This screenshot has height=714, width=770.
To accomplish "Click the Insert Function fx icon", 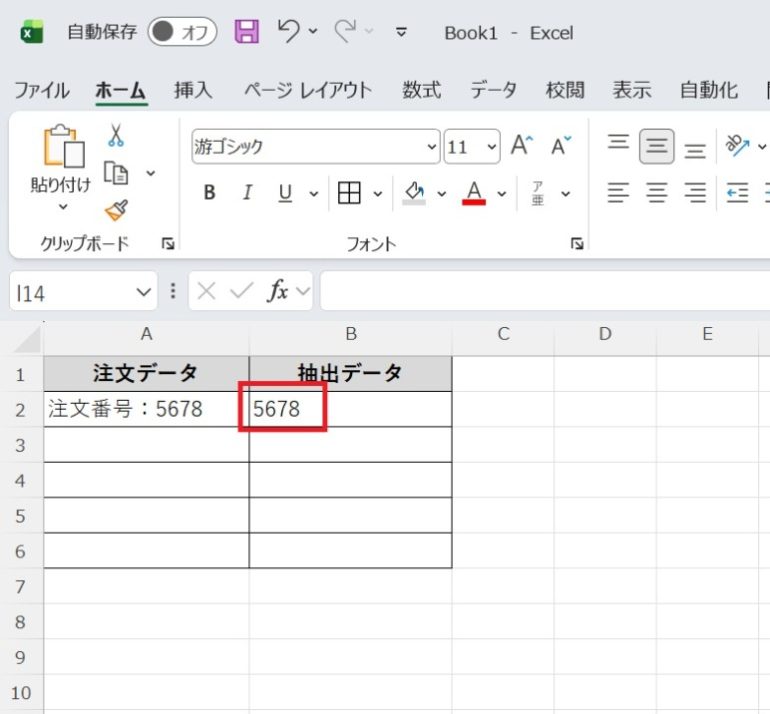I will coord(278,291).
